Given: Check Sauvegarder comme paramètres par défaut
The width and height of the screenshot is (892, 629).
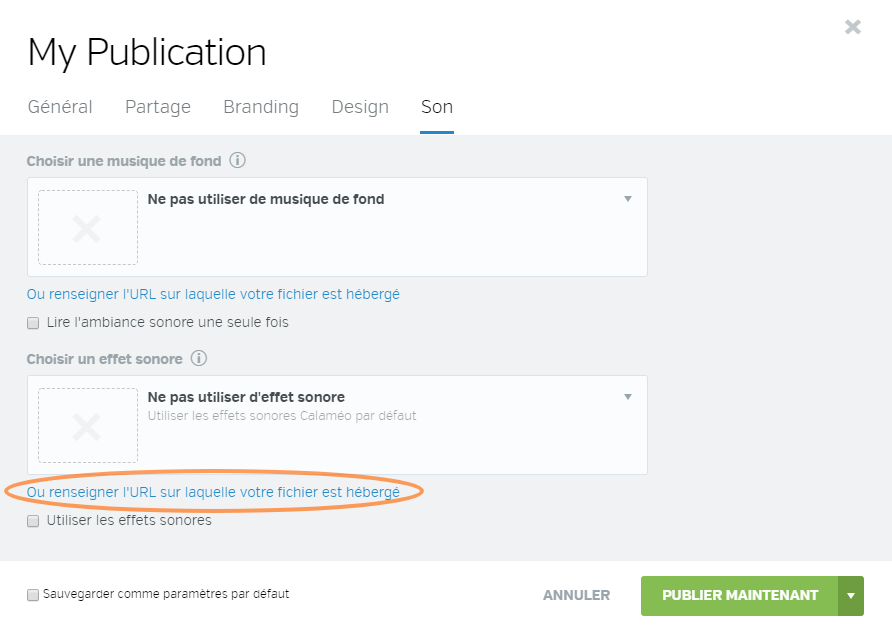Looking at the screenshot, I should [x=33, y=595].
